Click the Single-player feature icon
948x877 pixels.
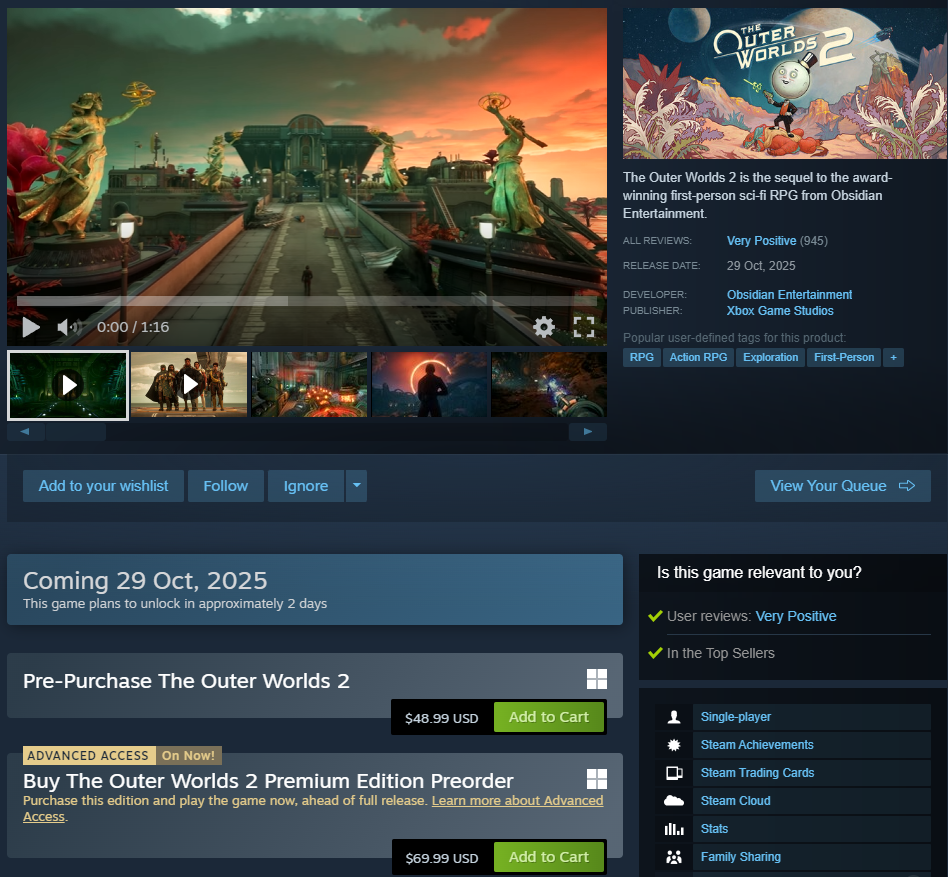pos(674,717)
